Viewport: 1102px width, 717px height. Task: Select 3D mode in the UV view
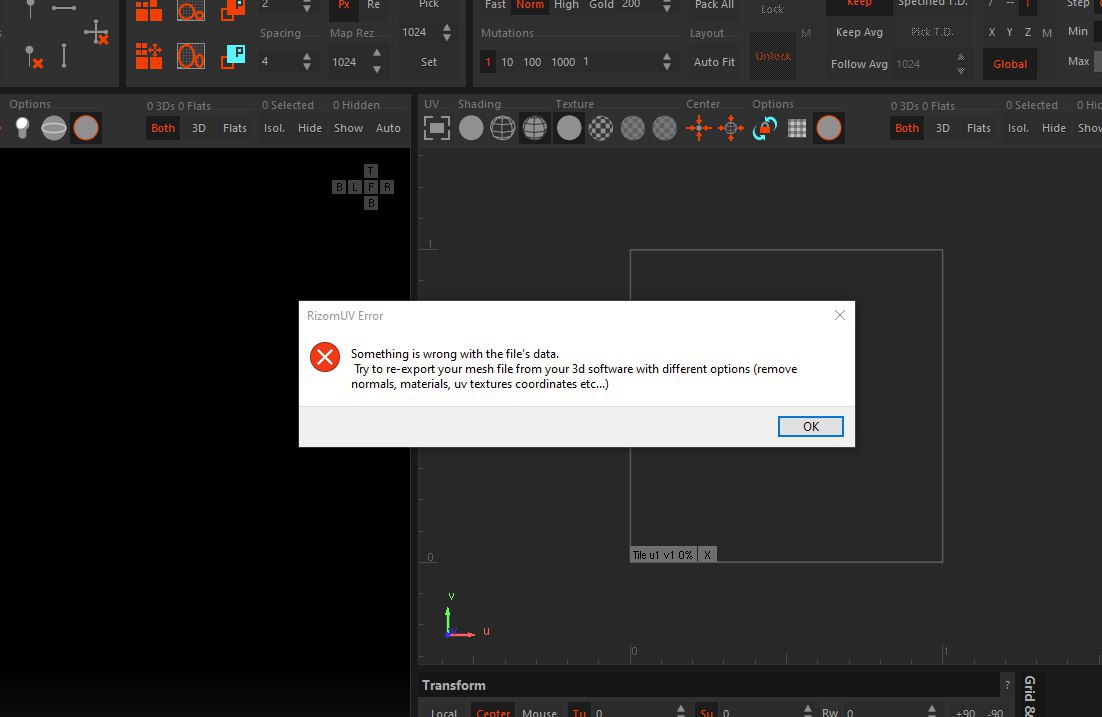(942, 128)
